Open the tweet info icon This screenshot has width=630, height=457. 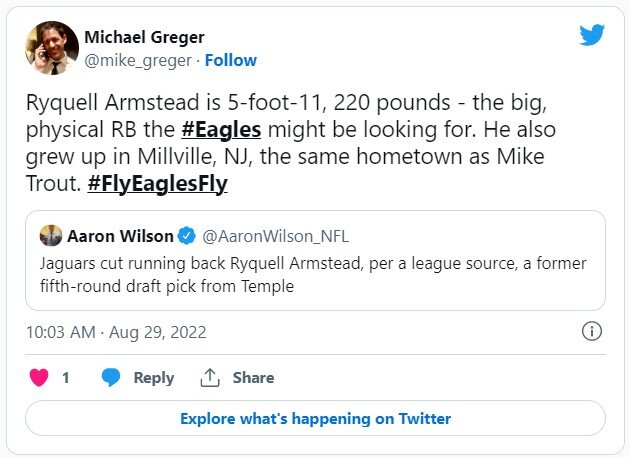pos(591,331)
